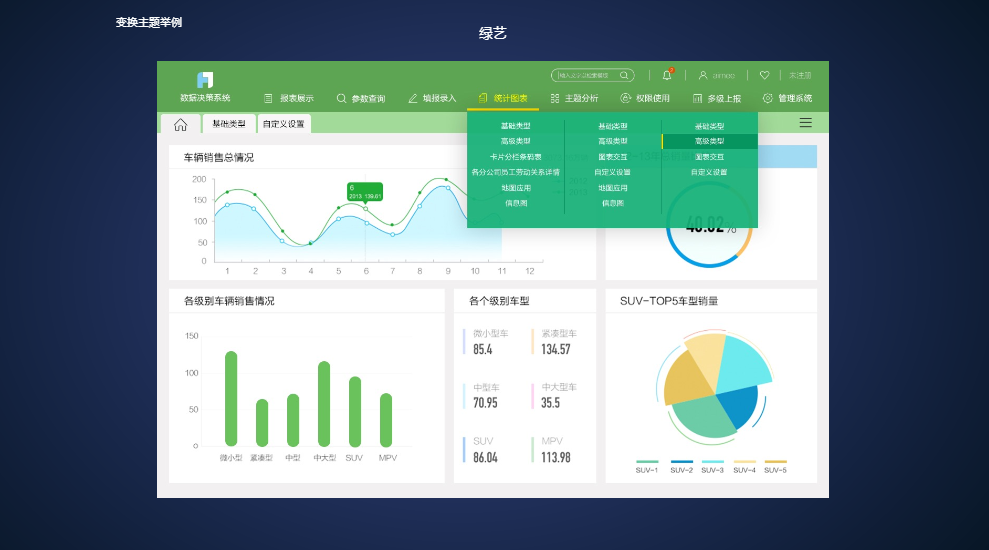Image resolution: width=989 pixels, height=550 pixels.
Task: Choose 卡片分栏条码表 from dropdown
Action: pos(515,156)
